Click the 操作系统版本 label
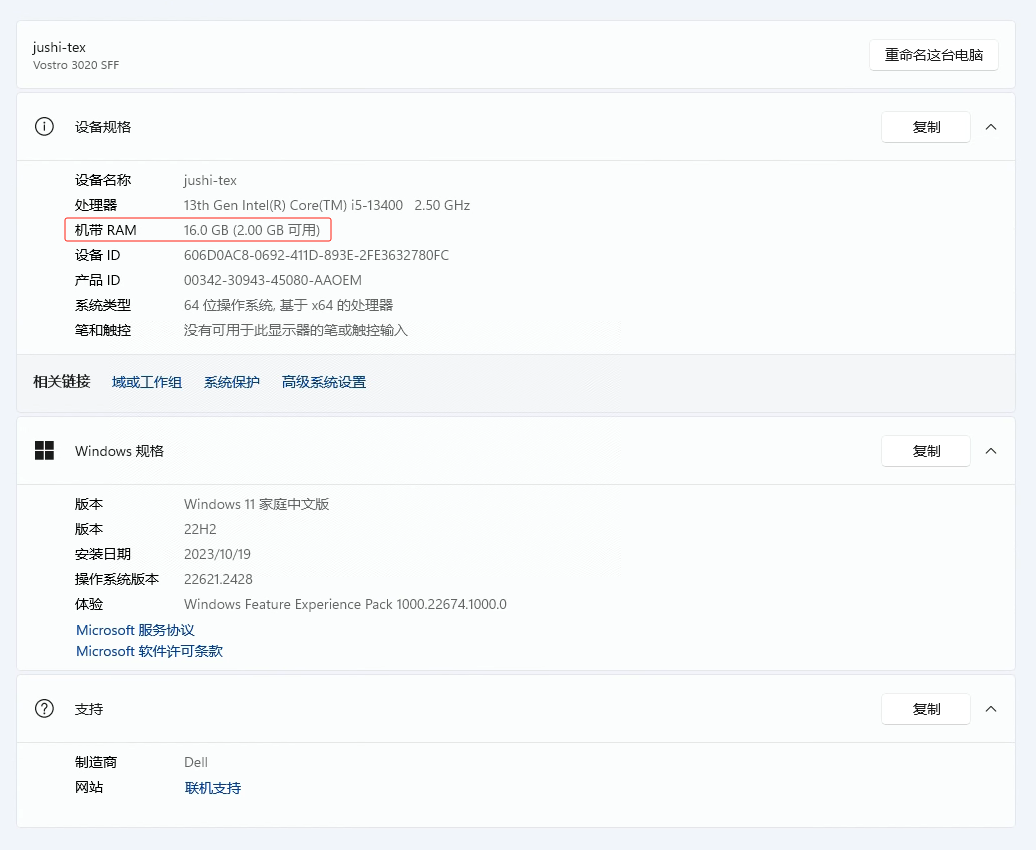This screenshot has height=850, width=1036. [117, 579]
